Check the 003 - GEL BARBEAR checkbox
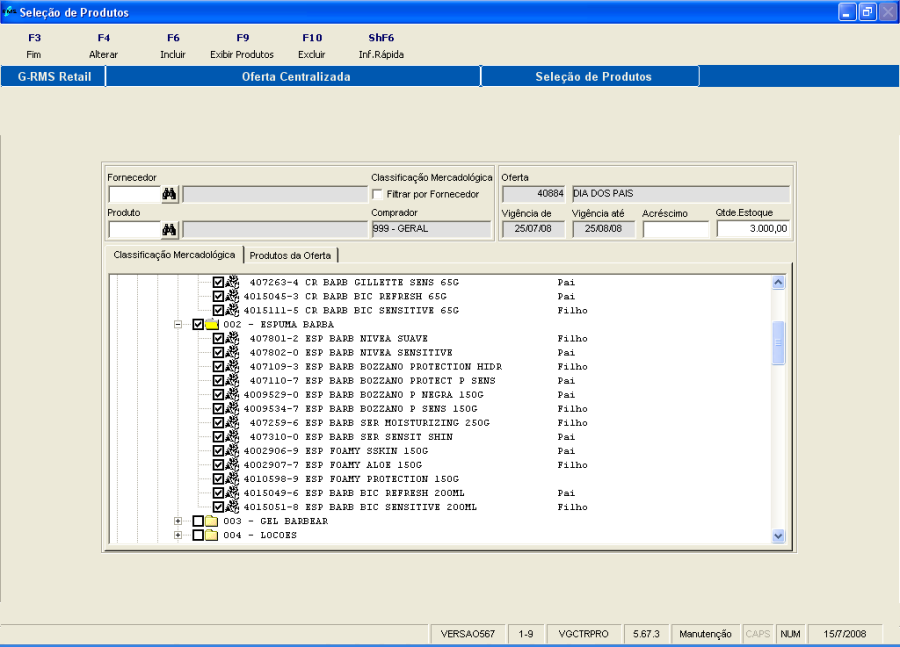This screenshot has height=647, width=900. (x=198, y=521)
